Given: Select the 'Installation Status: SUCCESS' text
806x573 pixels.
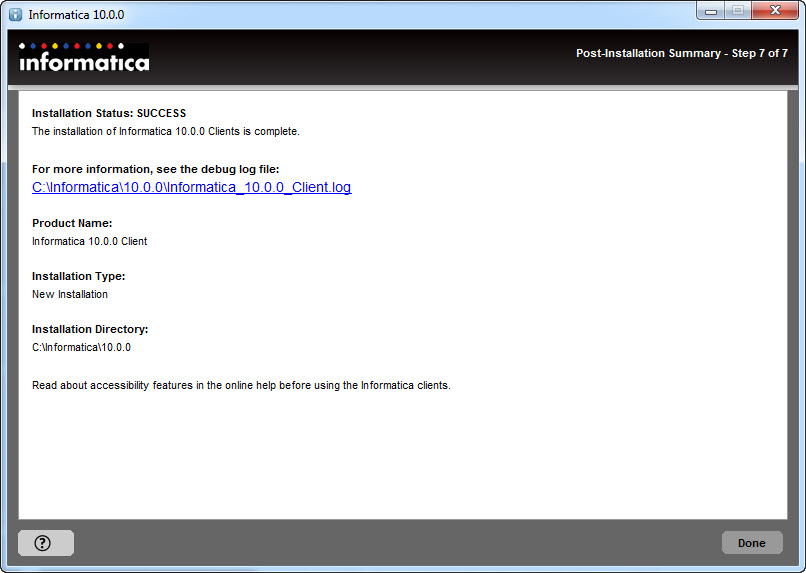Looking at the screenshot, I should (x=109, y=113).
